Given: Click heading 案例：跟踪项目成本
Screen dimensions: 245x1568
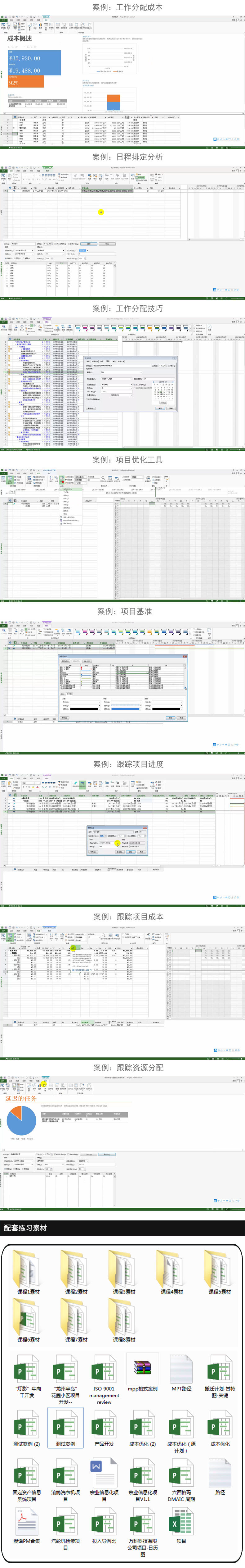Looking at the screenshot, I should click(128, 916).
